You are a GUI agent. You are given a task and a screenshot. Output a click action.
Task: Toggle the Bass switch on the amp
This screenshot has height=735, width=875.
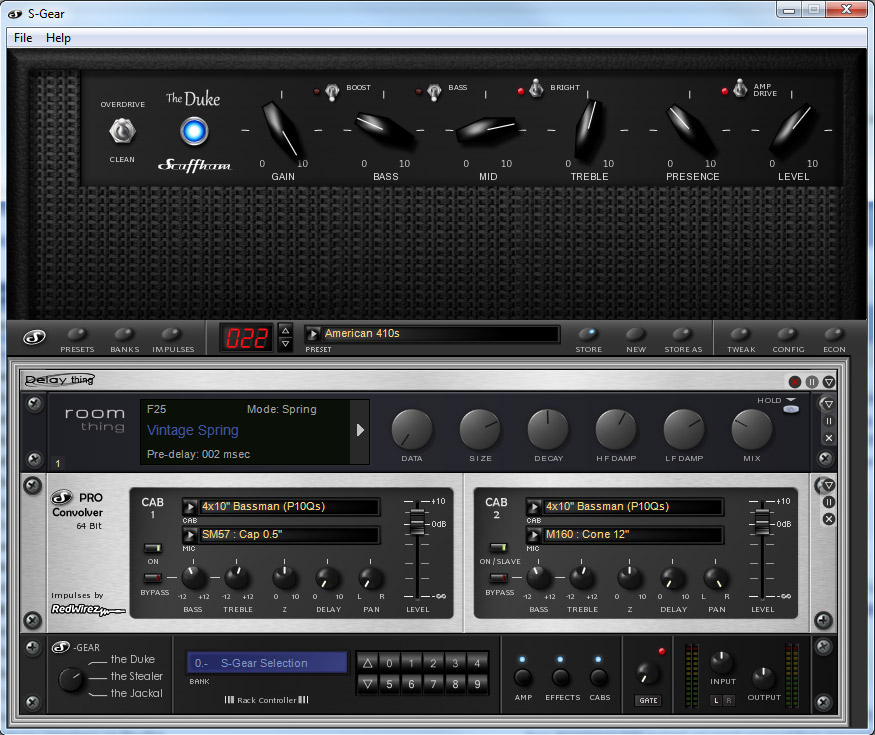pos(434,92)
